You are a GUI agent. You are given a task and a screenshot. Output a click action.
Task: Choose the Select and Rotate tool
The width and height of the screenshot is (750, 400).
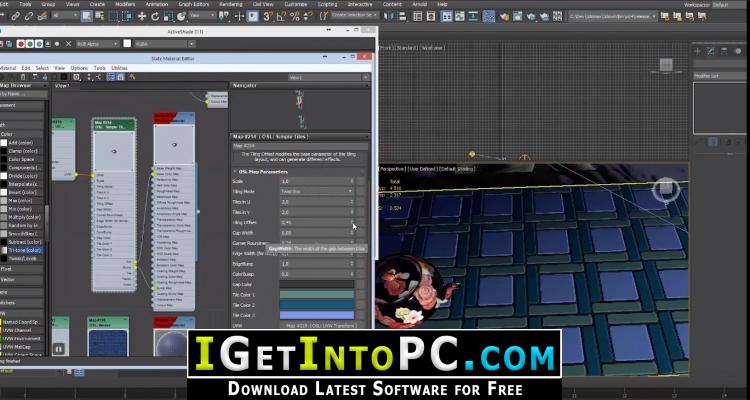155,16
